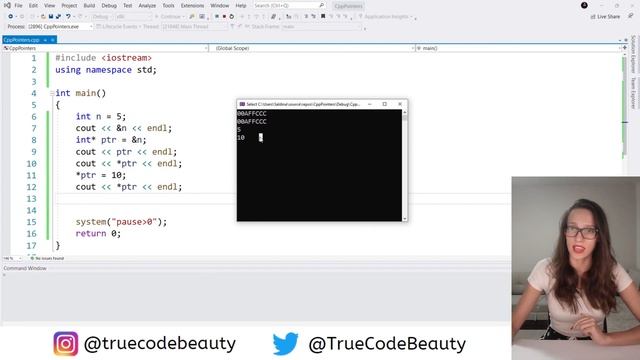This screenshot has width=640, height=360.
Task: Click the Break All debug icon
Action: [x=217, y=16]
